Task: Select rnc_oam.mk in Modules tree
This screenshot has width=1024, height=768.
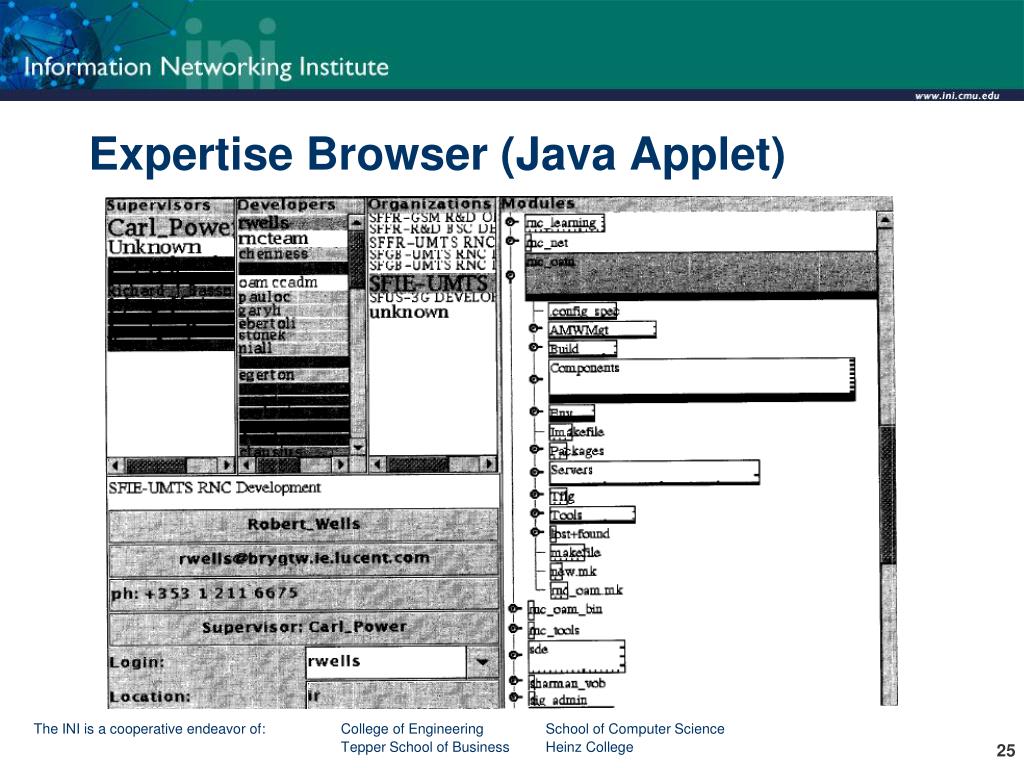Action: pos(586,590)
